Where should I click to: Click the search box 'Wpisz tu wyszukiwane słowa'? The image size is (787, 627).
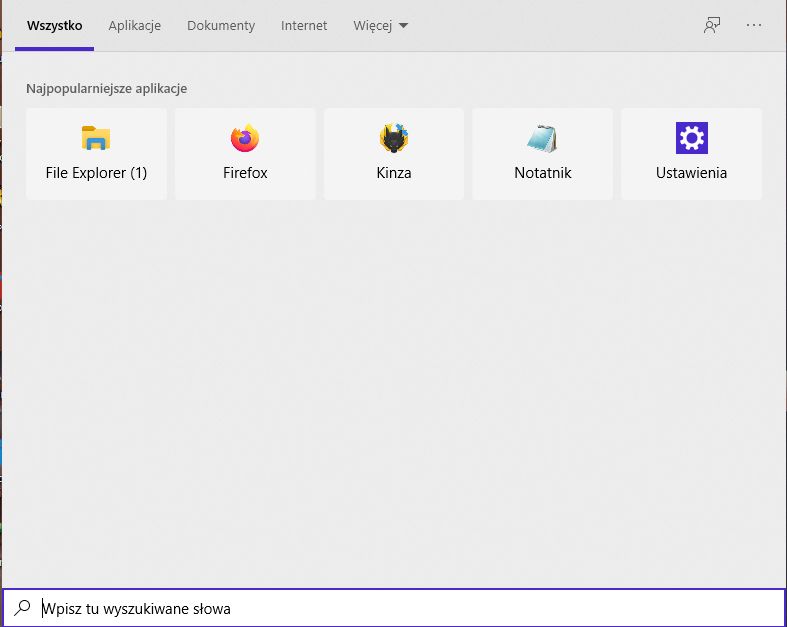(x=394, y=608)
